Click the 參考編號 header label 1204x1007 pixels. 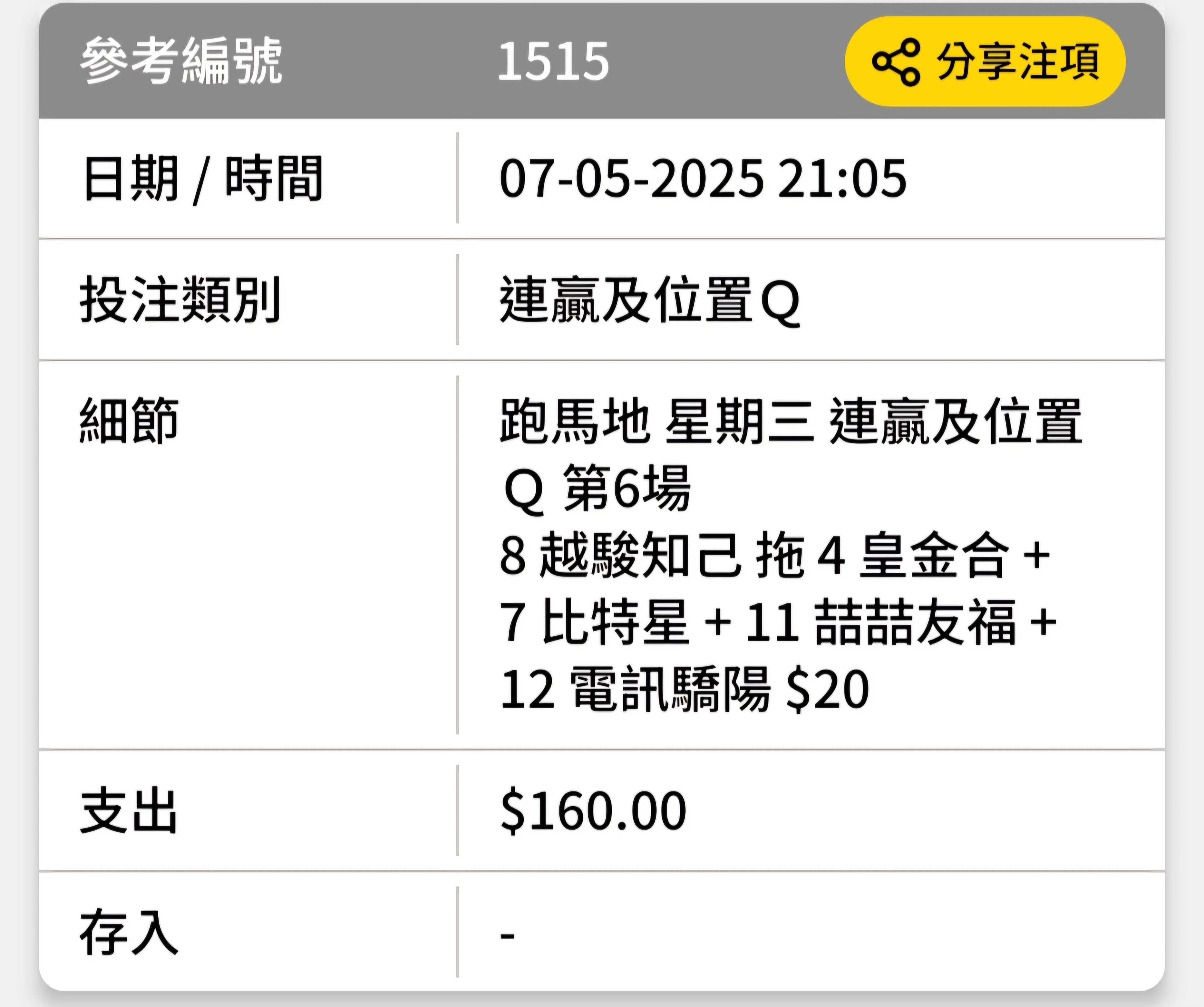click(x=181, y=61)
